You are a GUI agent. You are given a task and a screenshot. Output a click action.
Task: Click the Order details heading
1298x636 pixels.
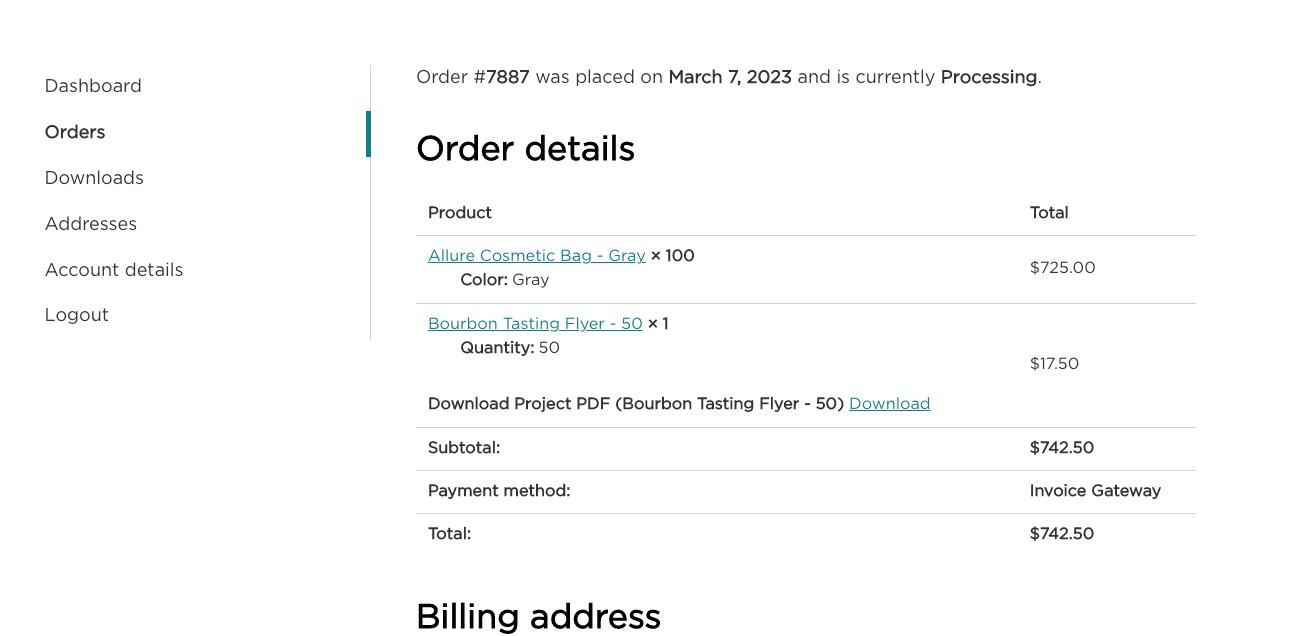pos(525,149)
